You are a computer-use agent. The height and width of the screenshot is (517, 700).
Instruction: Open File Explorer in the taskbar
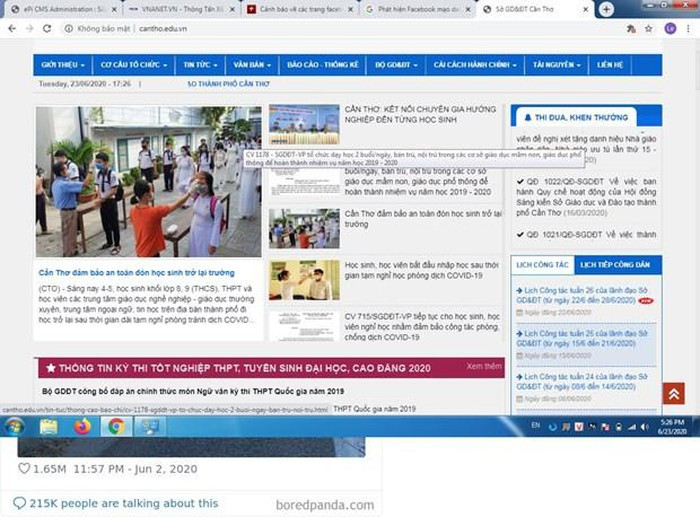click(48, 426)
